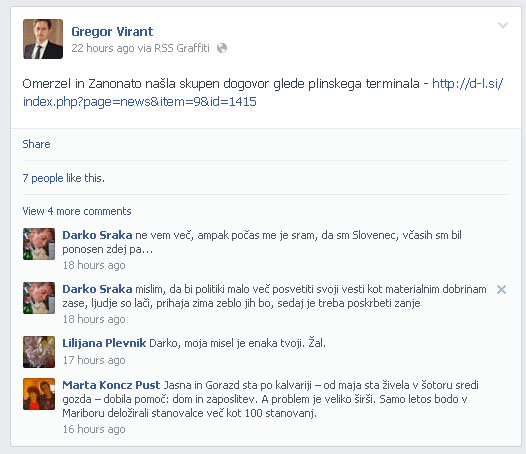Click the Share link under the post
The image size is (526, 454).
pos(36,144)
